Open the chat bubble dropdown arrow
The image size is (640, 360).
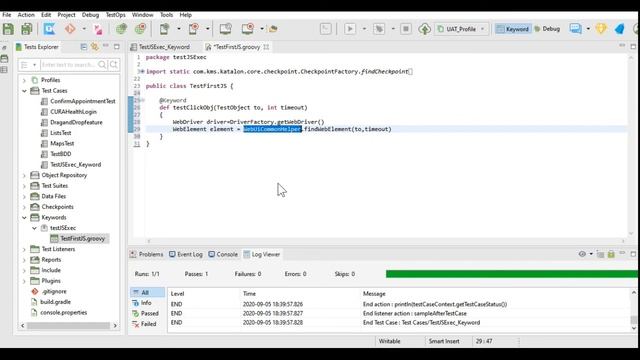(x=588, y=29)
